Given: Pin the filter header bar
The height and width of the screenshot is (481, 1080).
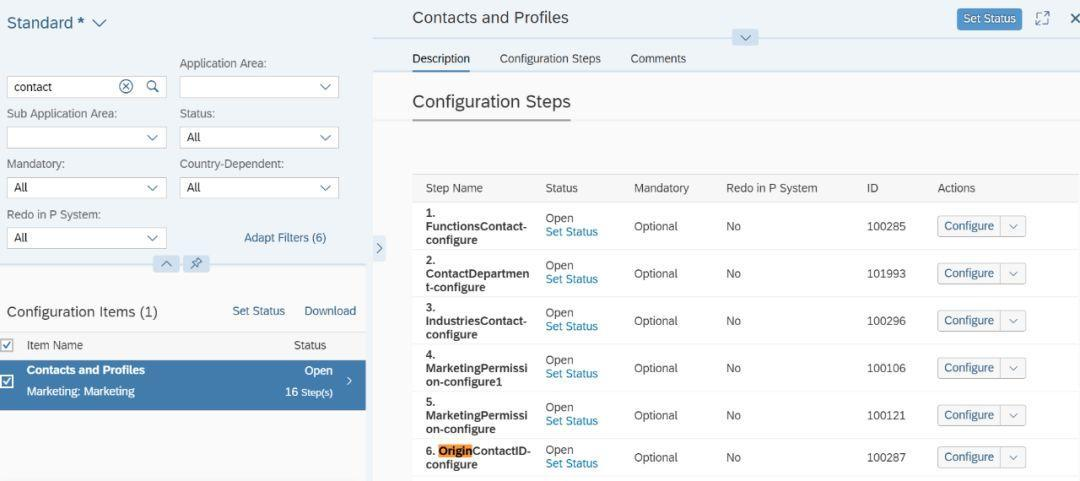Looking at the screenshot, I should [x=196, y=264].
